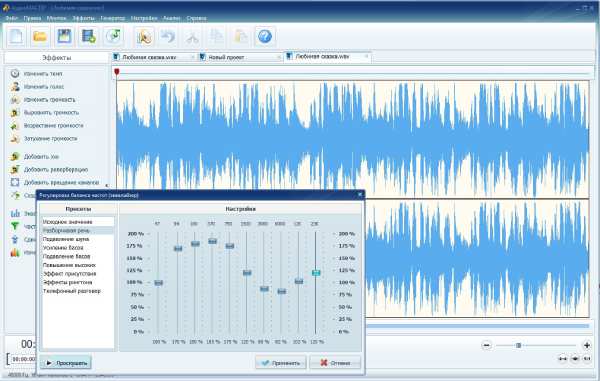Click the Cut scissors toolbar icon

coord(192,36)
